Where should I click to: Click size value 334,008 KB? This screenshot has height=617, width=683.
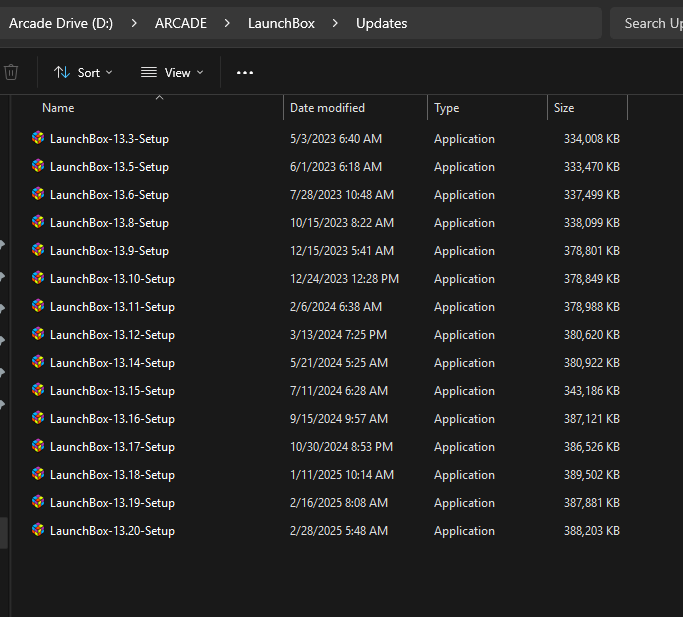coord(592,139)
